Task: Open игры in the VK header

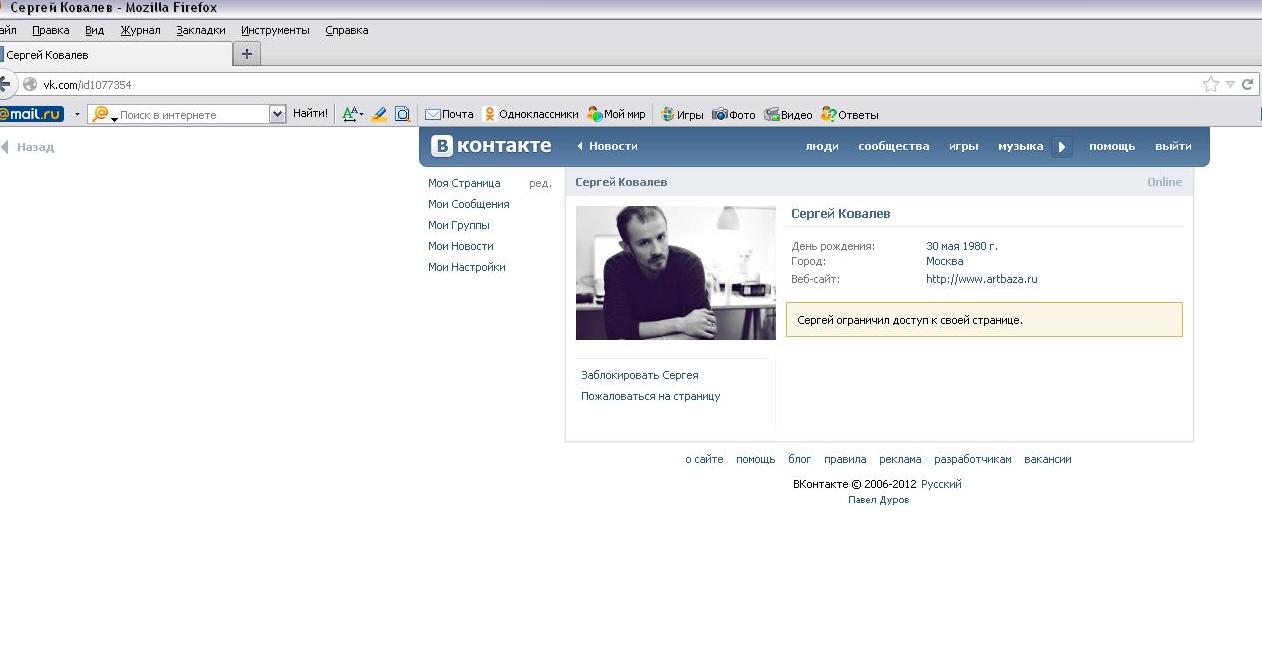Action: tap(964, 146)
